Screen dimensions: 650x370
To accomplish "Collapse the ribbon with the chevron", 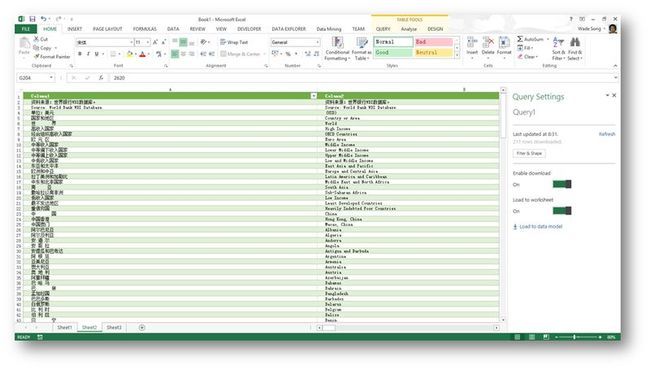I will [x=615, y=66].
